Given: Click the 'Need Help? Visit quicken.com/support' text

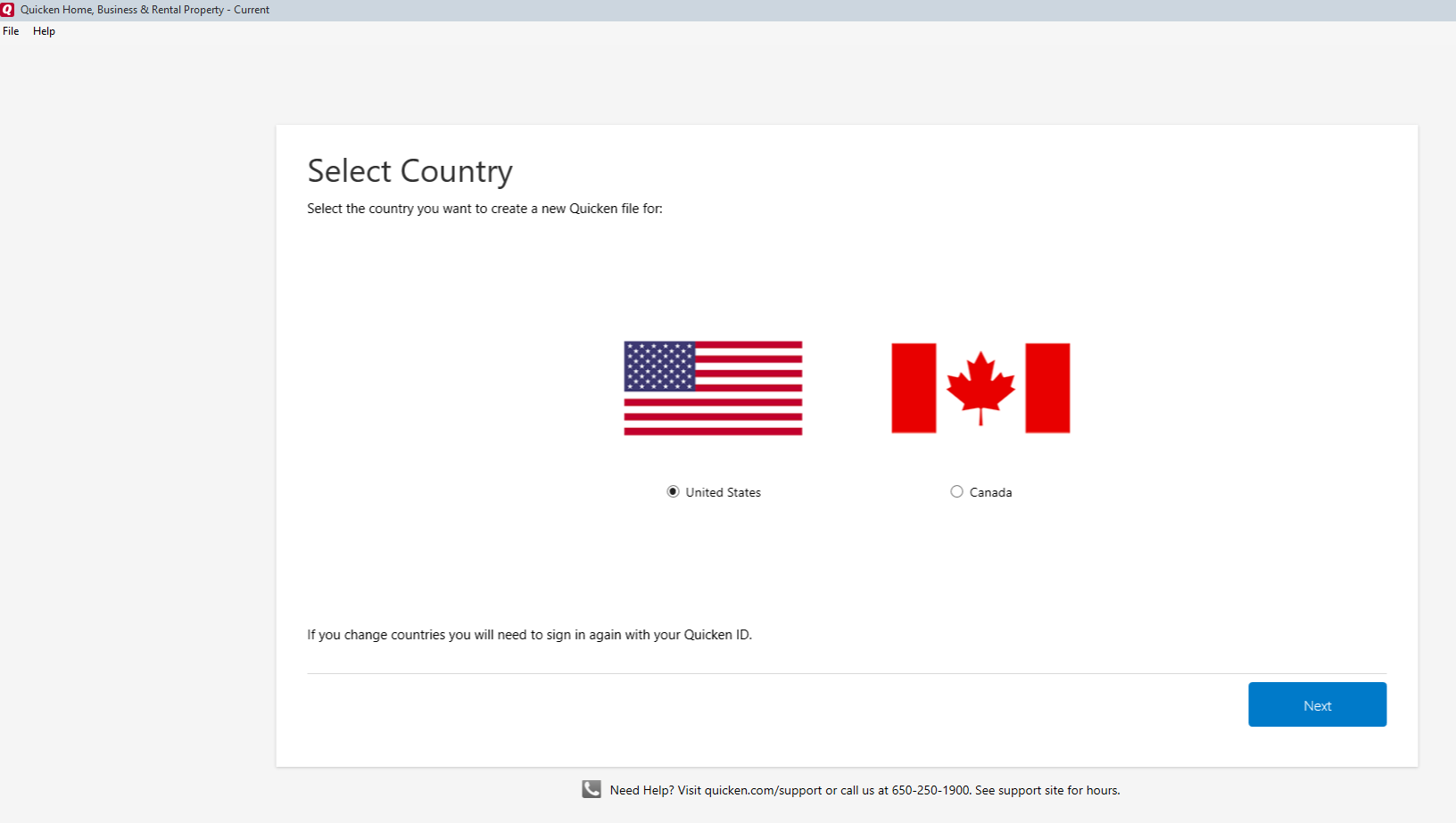Looking at the screenshot, I should click(864, 790).
